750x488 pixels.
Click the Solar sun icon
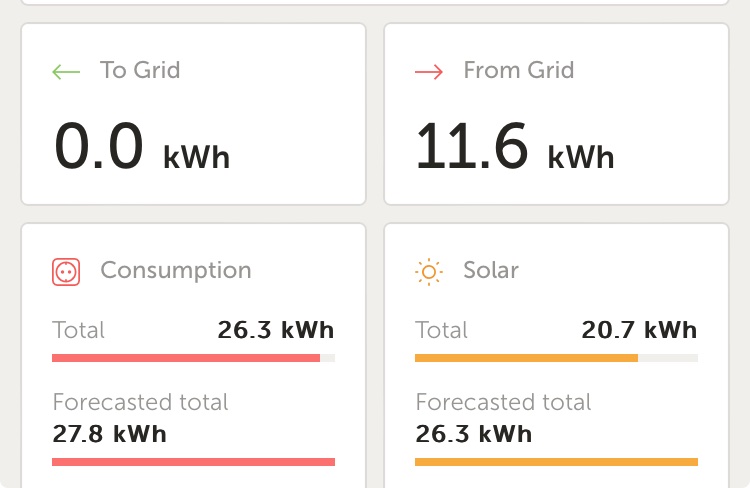428,271
